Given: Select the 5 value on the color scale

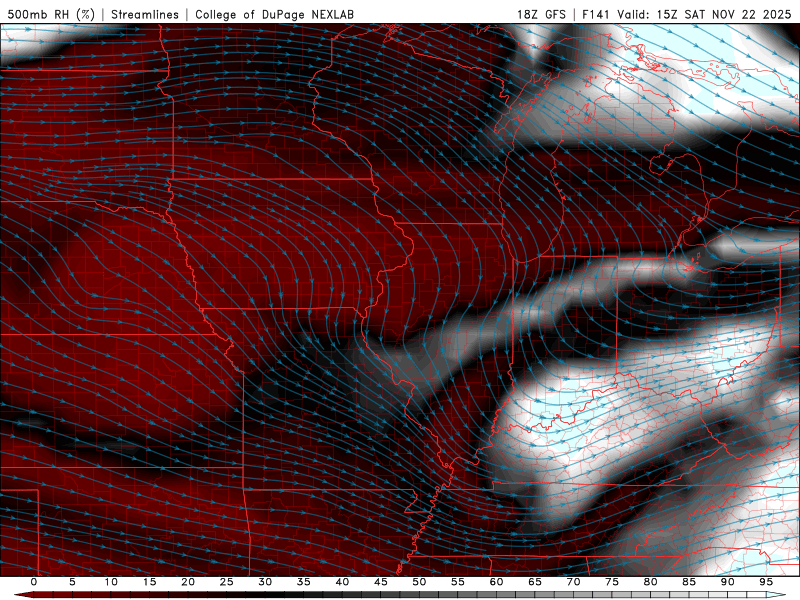Looking at the screenshot, I should (72, 582).
